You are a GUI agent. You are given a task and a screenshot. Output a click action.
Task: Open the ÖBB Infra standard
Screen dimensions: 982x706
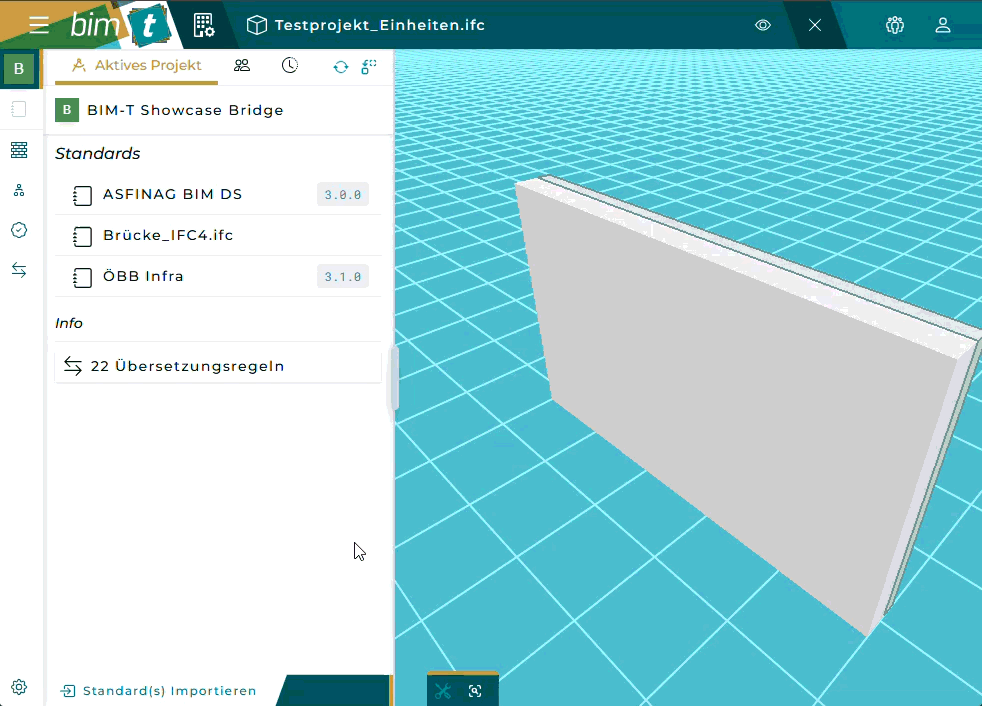tap(218, 276)
